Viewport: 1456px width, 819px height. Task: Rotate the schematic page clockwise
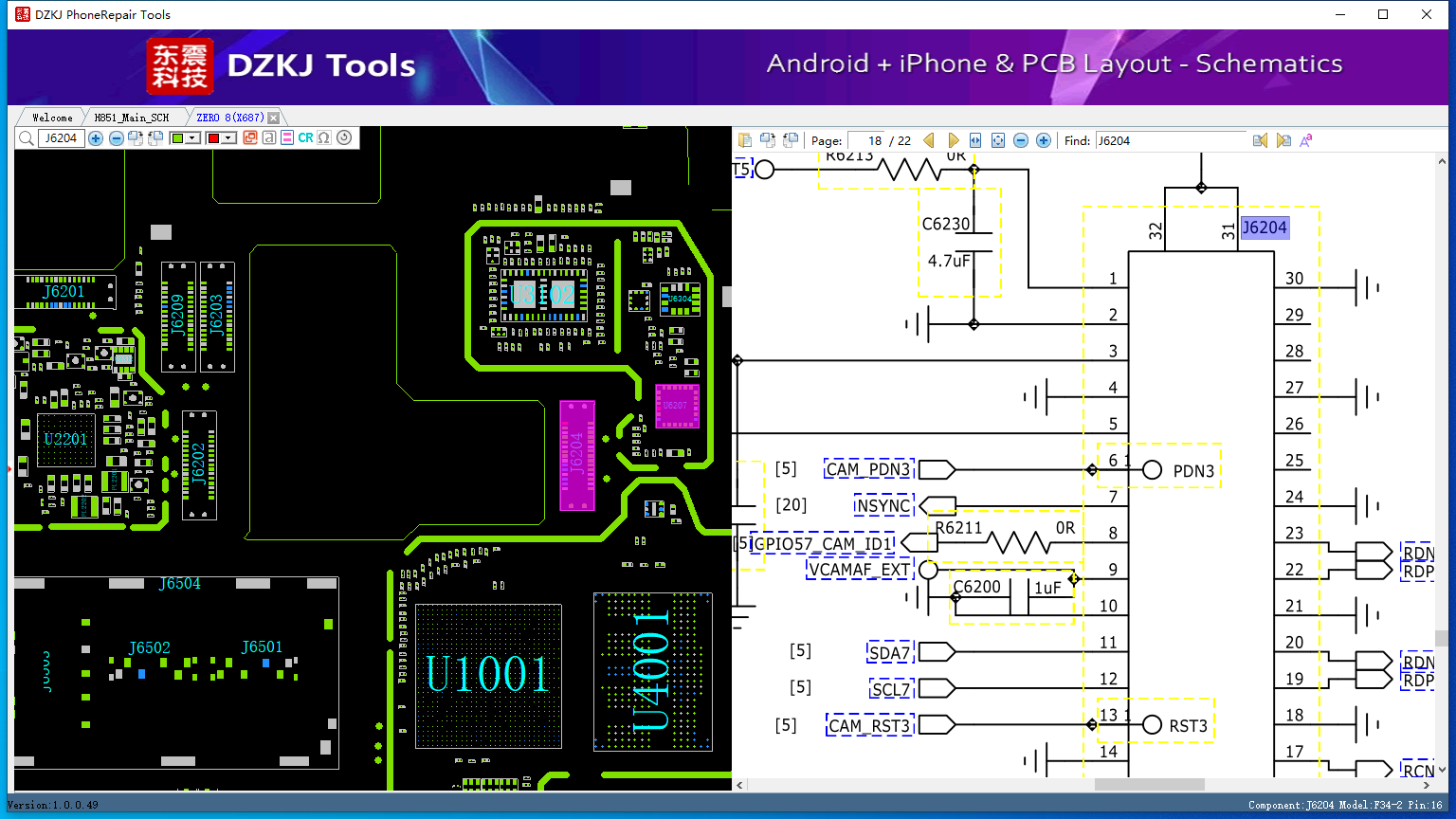[x=768, y=140]
